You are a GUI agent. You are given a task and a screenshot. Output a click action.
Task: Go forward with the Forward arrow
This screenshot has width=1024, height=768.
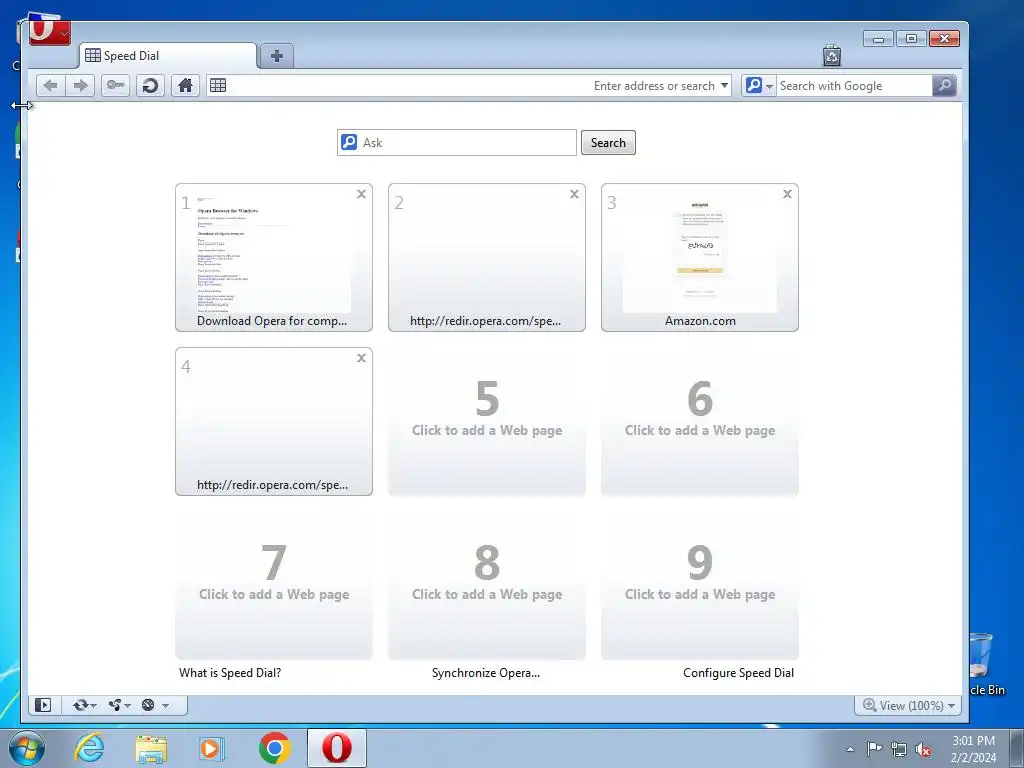[x=80, y=86]
